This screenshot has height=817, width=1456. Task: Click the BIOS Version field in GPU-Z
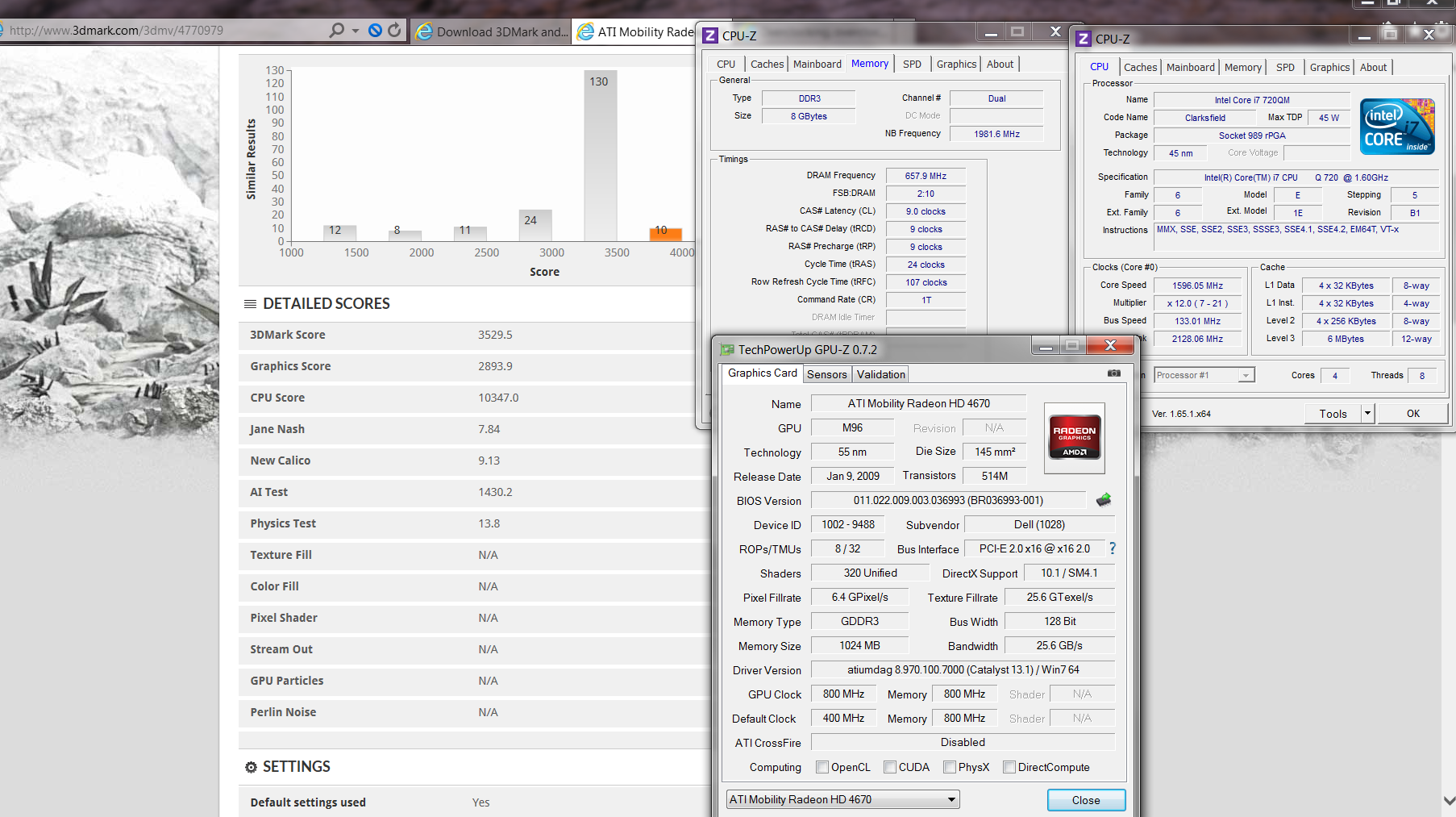click(x=948, y=500)
